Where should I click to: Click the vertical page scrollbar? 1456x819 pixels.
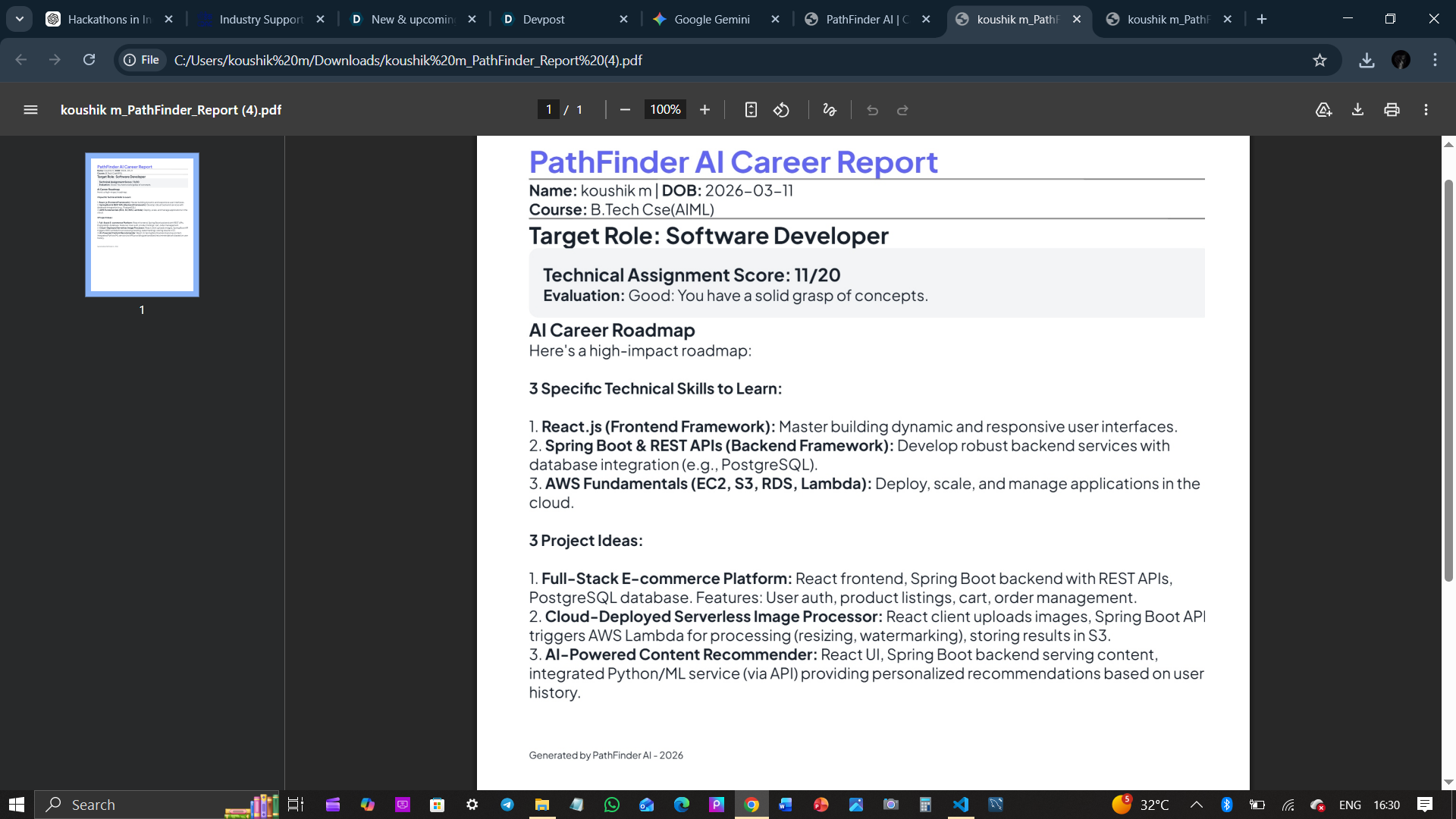(x=1448, y=379)
